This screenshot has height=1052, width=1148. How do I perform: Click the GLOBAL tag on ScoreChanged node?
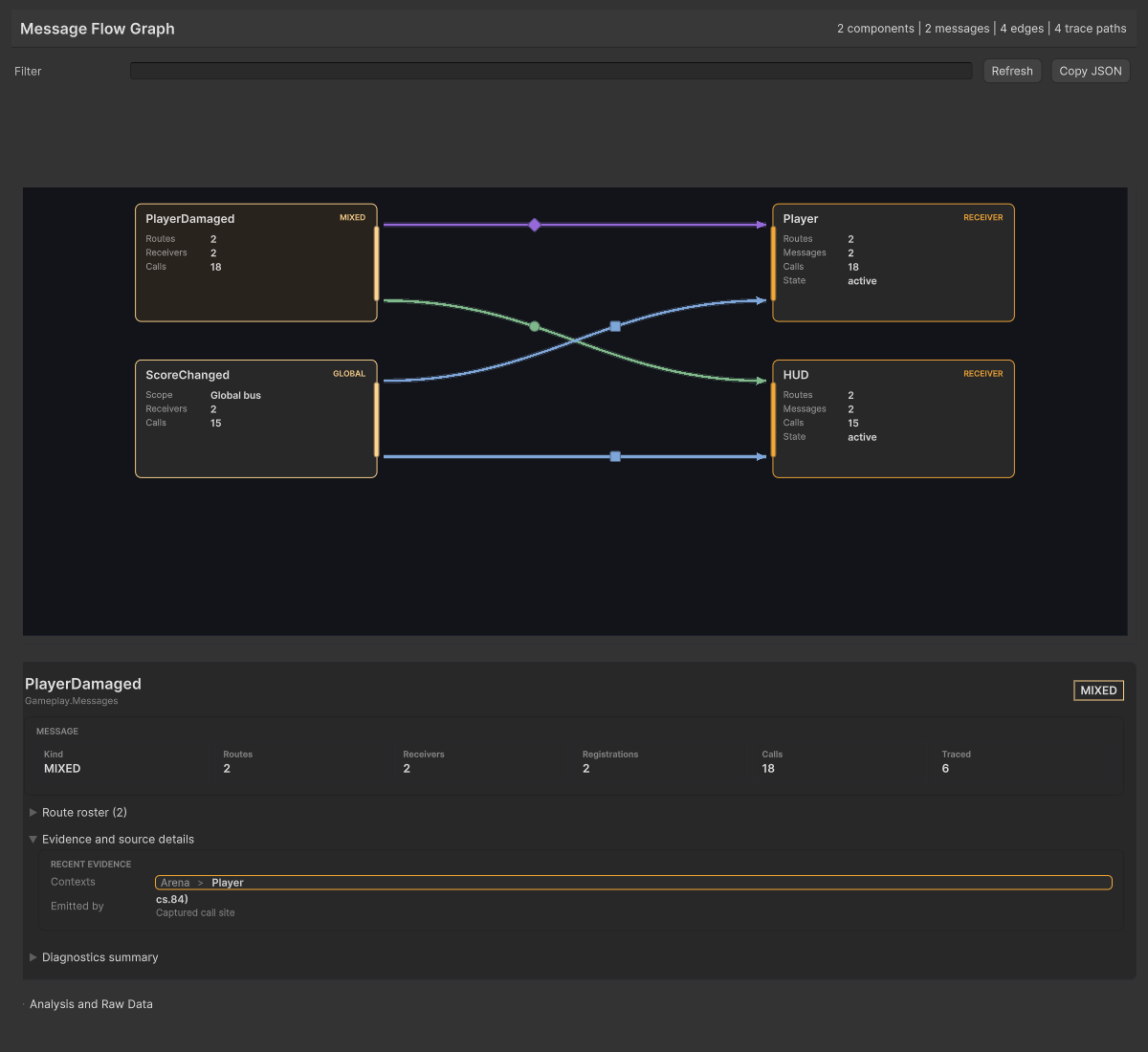(x=349, y=374)
